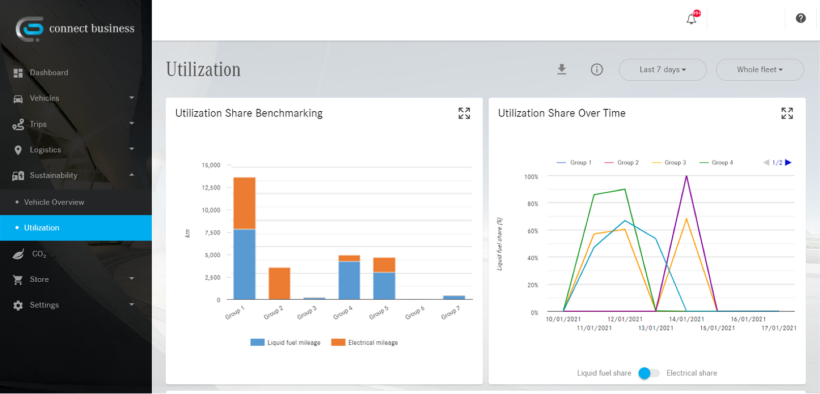Go to next legend page arrow
The width and height of the screenshot is (820, 394).
(x=789, y=163)
